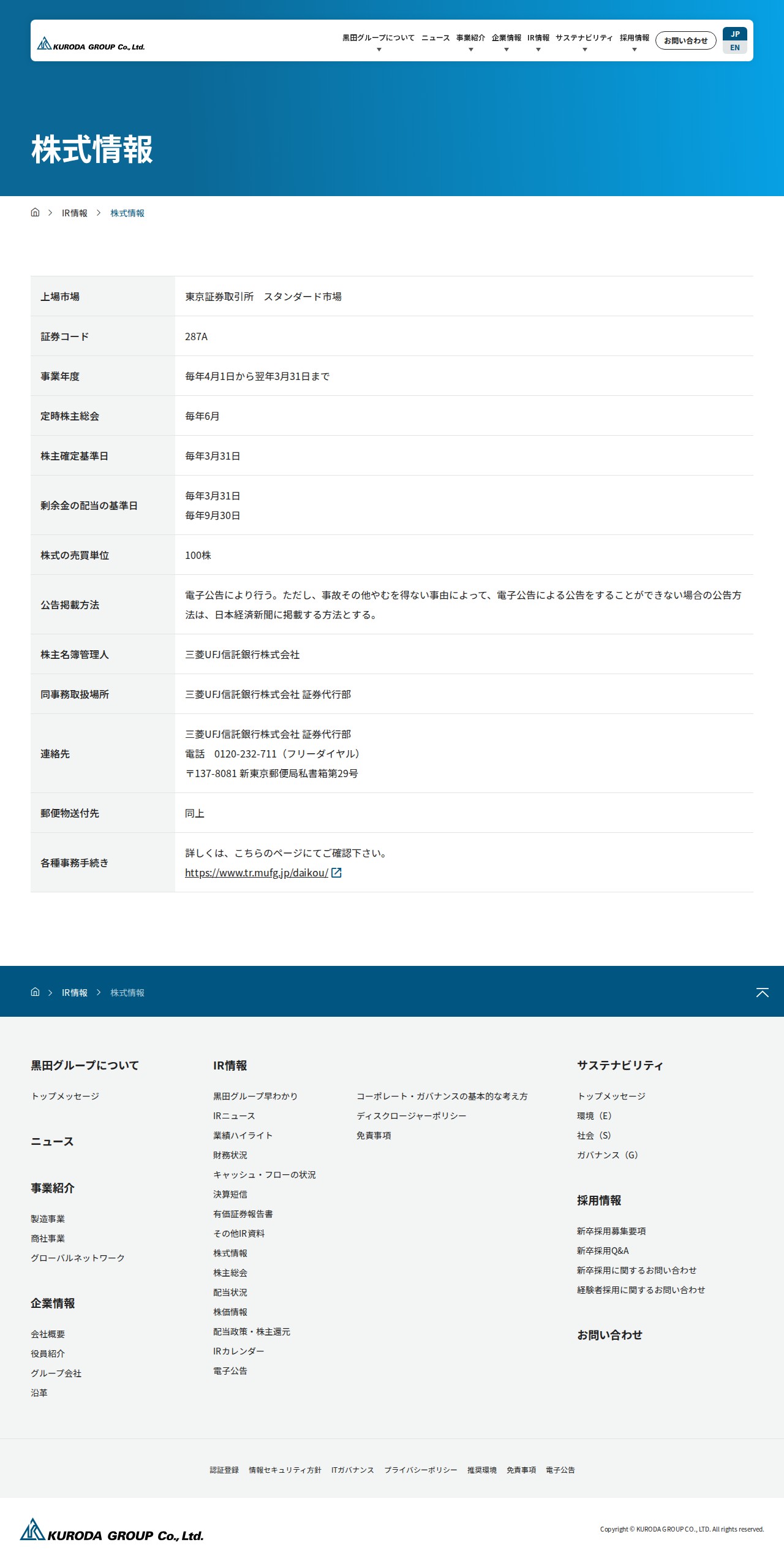Image resolution: width=784 pixels, height=1561 pixels.
Task: Click the お問い合わせ header button
Action: click(686, 40)
